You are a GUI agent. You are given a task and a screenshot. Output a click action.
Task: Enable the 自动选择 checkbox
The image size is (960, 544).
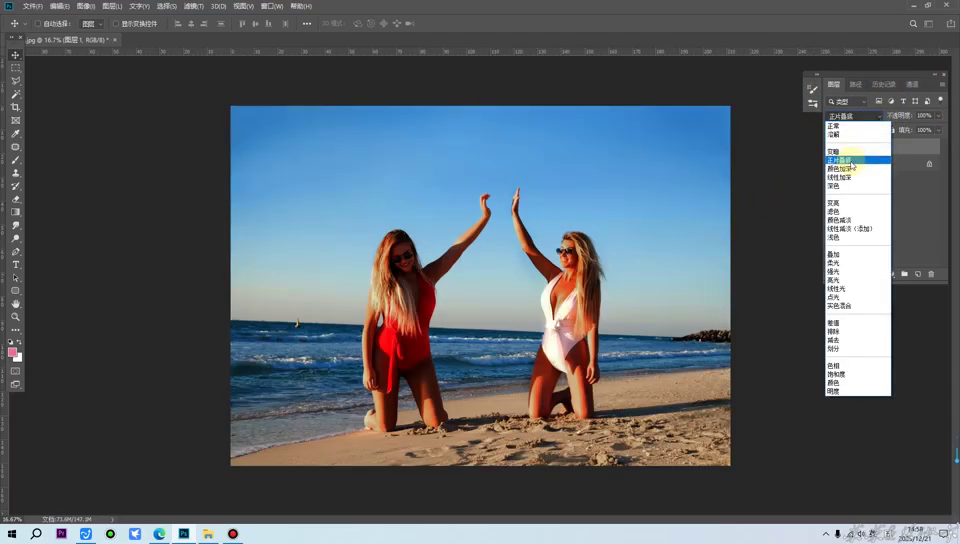[x=38, y=23]
